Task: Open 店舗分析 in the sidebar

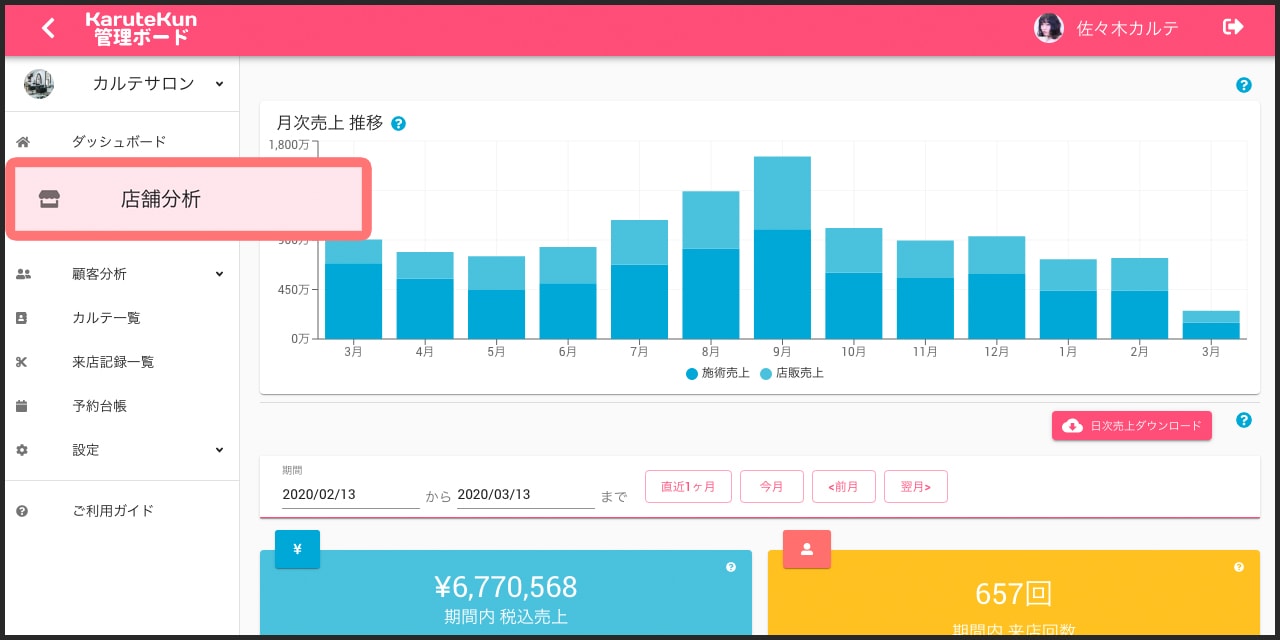Action: (x=160, y=199)
